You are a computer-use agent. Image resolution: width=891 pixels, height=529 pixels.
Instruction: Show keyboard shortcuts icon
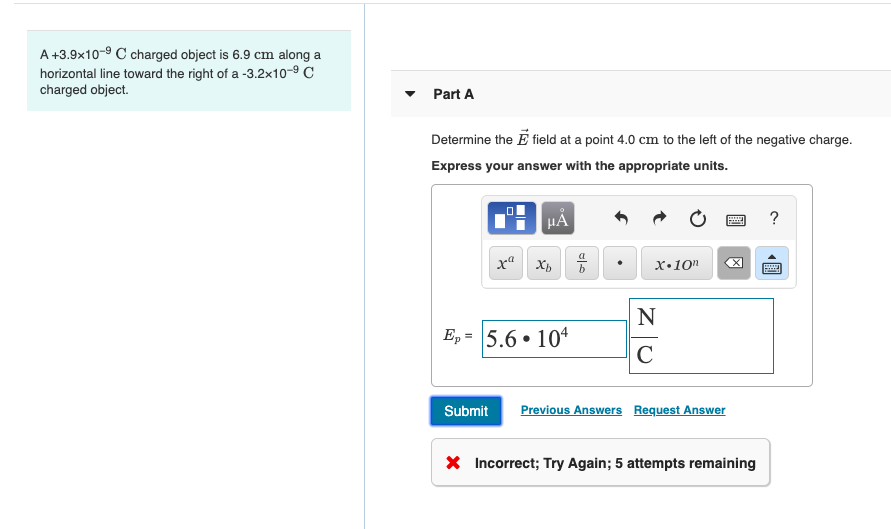736,219
